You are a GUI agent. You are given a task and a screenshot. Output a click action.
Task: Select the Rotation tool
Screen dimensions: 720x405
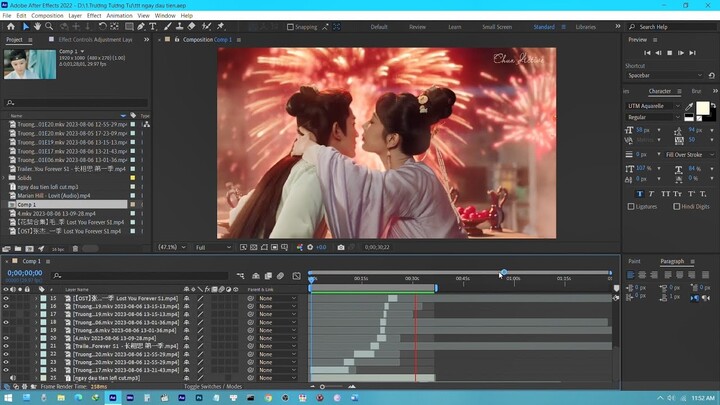pyautogui.click(x=103, y=27)
